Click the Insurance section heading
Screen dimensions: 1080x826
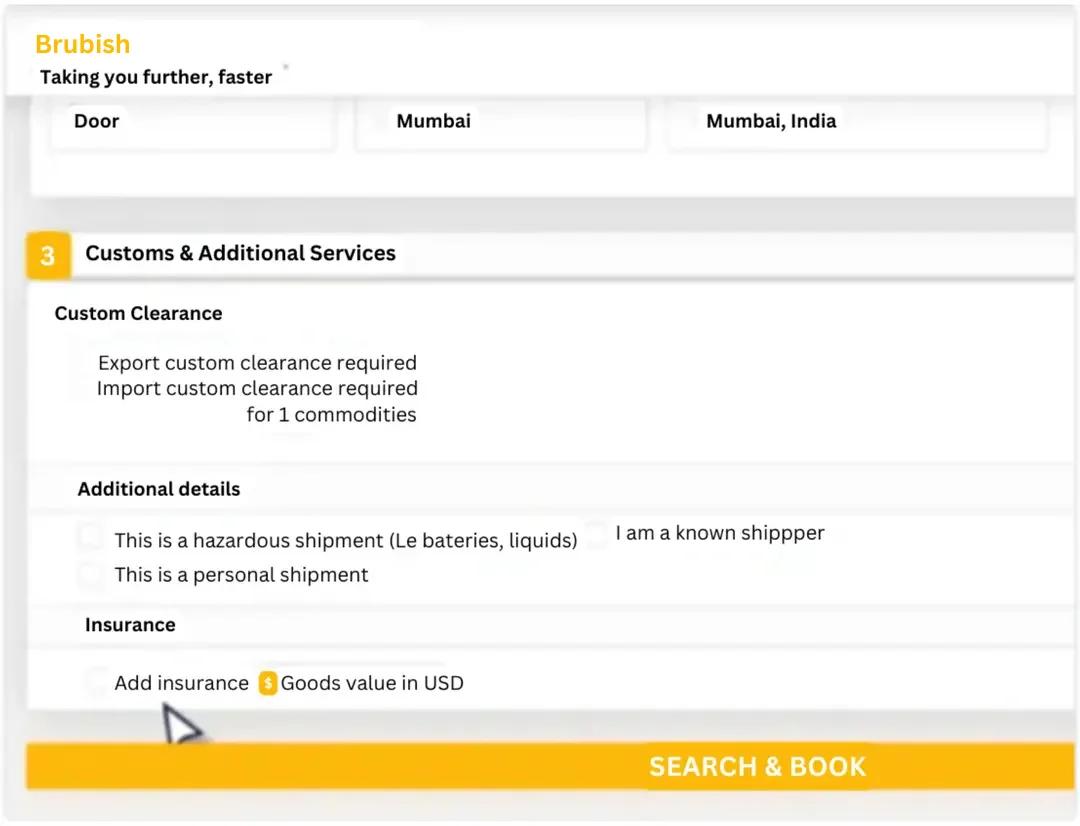(130, 625)
